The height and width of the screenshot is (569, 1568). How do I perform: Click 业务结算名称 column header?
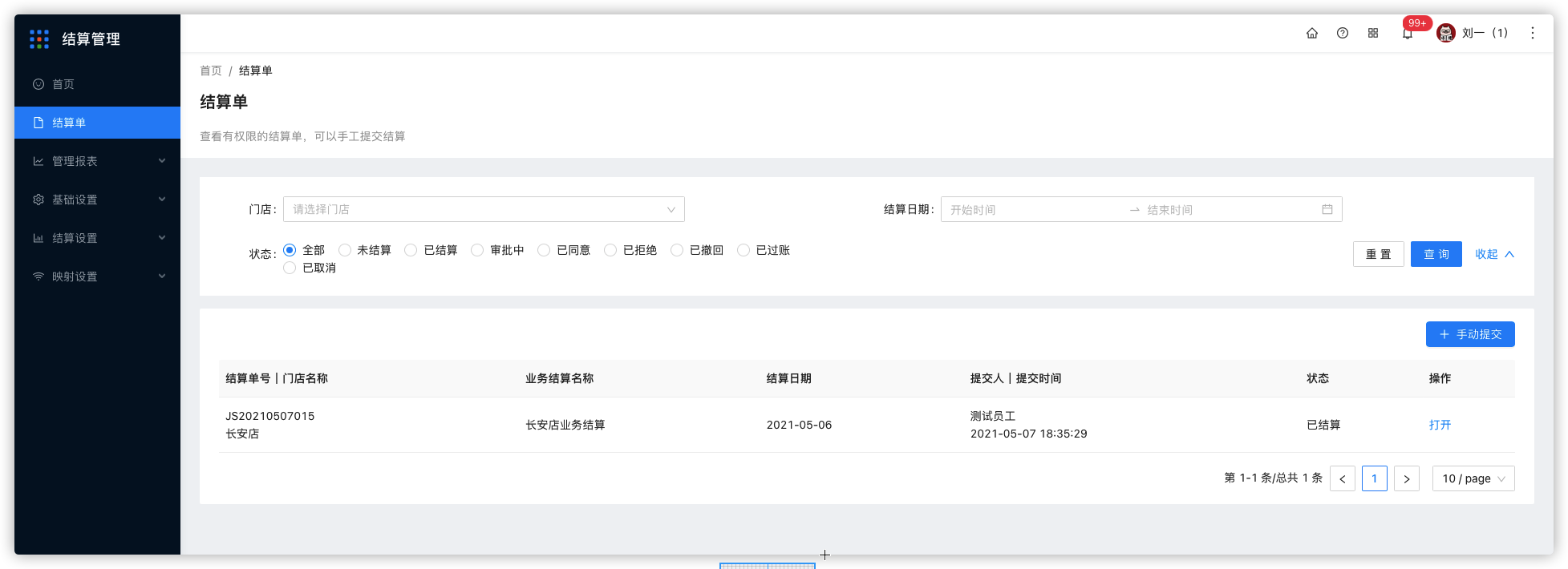pyautogui.click(x=560, y=378)
